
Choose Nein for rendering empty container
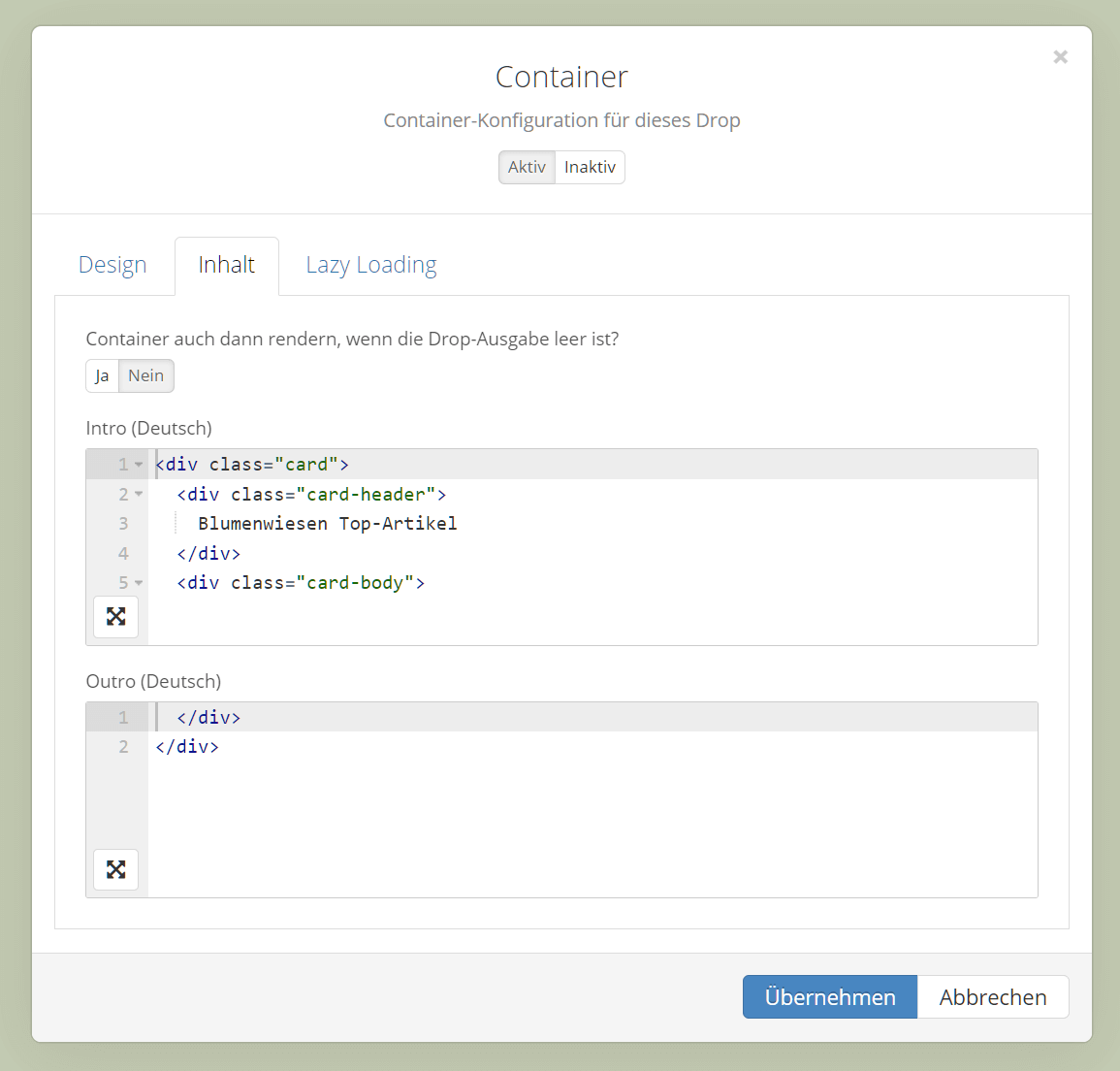point(145,375)
